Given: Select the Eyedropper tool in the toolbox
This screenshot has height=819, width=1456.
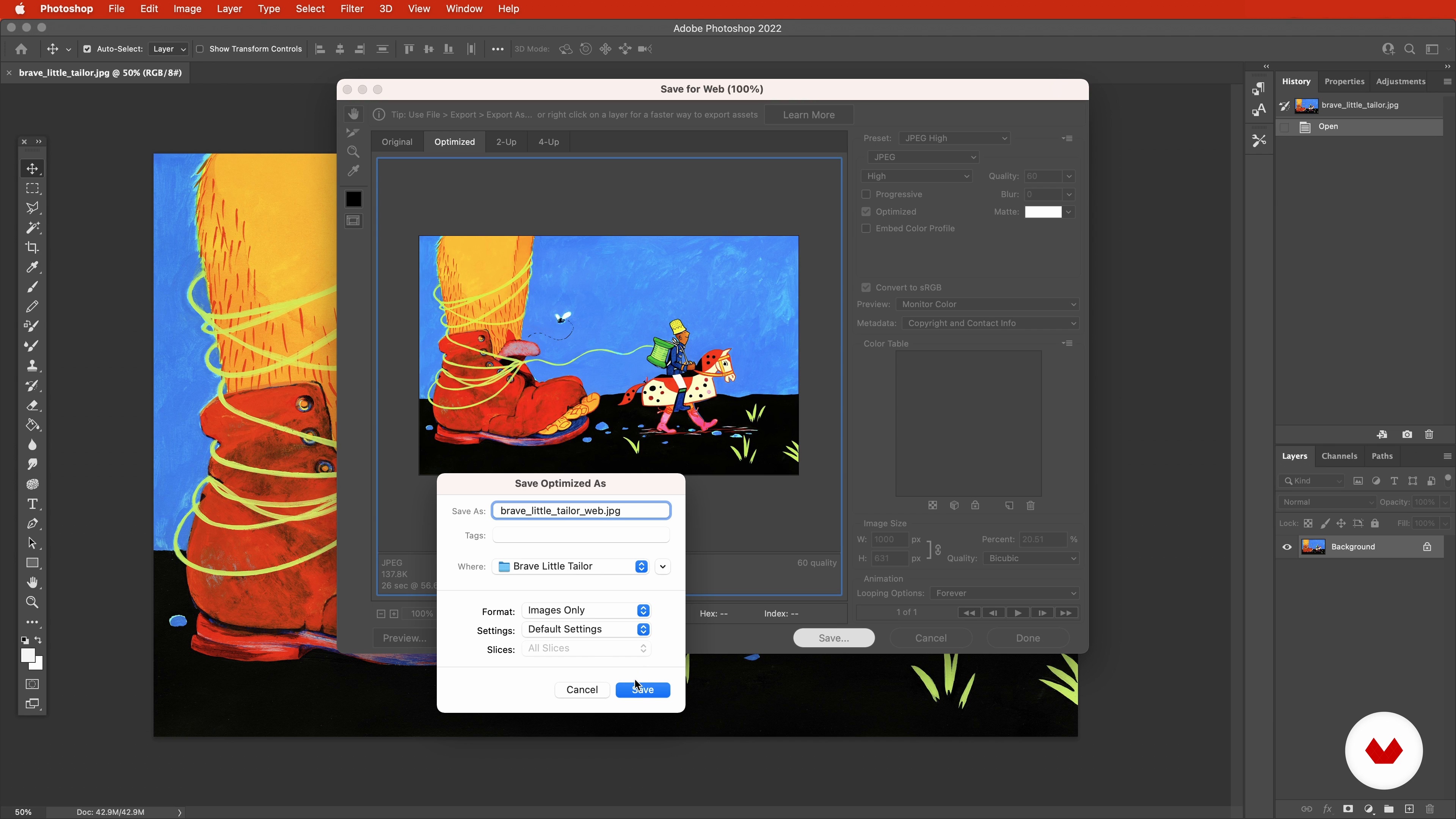Looking at the screenshot, I should point(32,267).
